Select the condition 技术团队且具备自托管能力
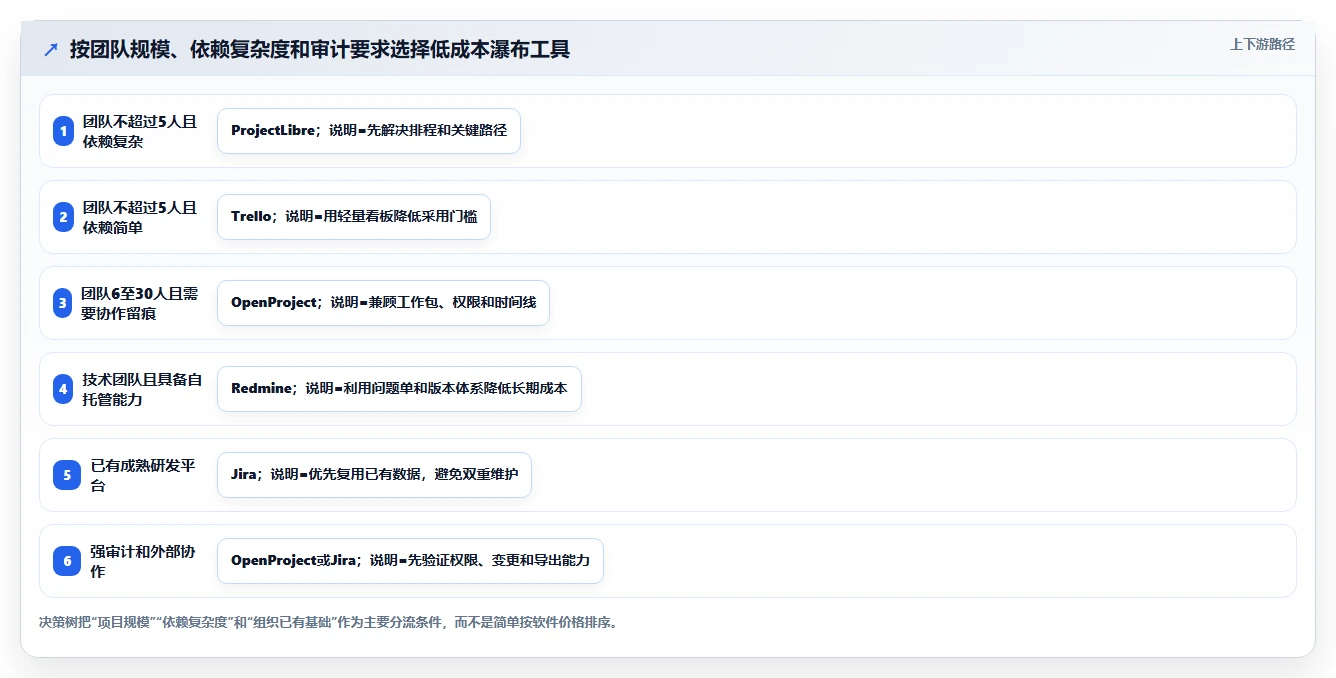Screen dimensions: 1336x678 [x=142, y=389]
